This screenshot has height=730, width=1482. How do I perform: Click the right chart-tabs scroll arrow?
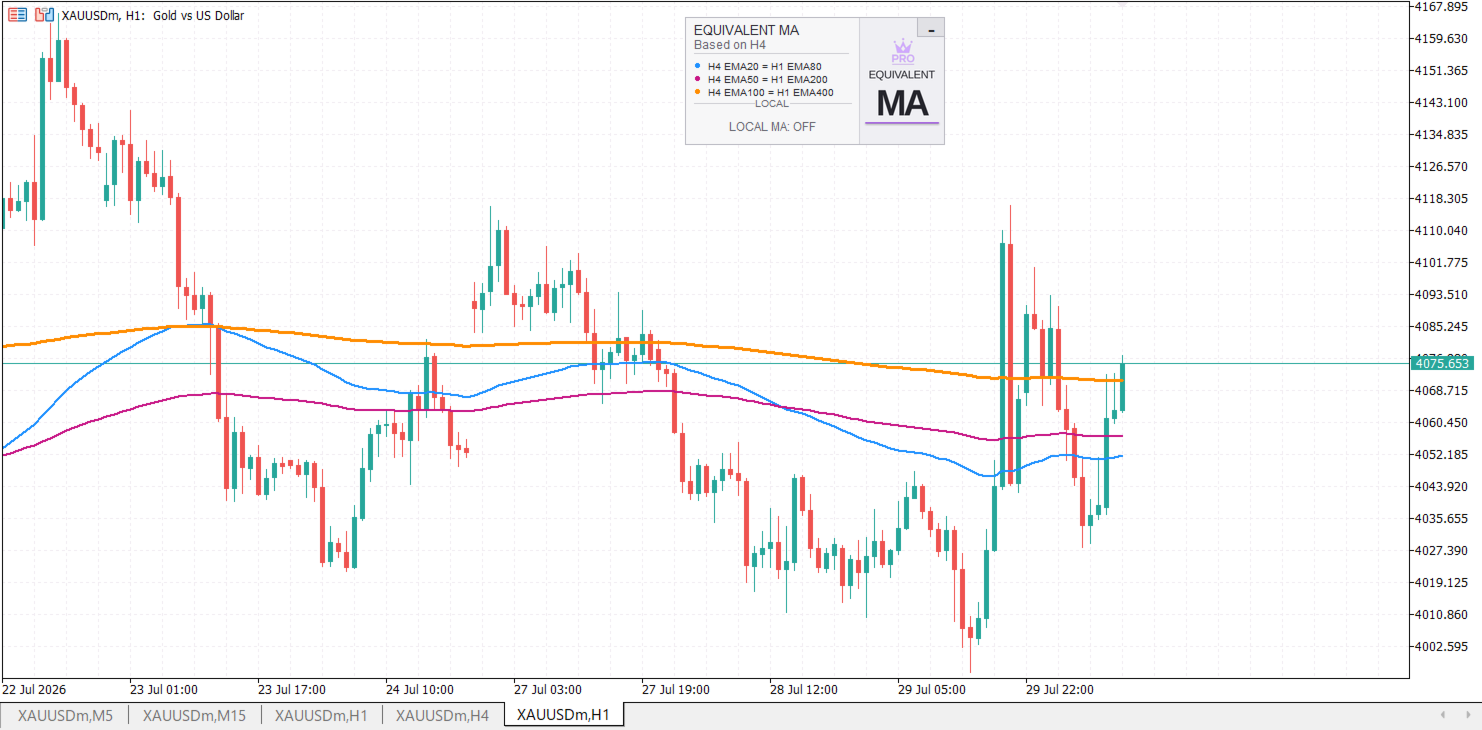[x=1468, y=715]
